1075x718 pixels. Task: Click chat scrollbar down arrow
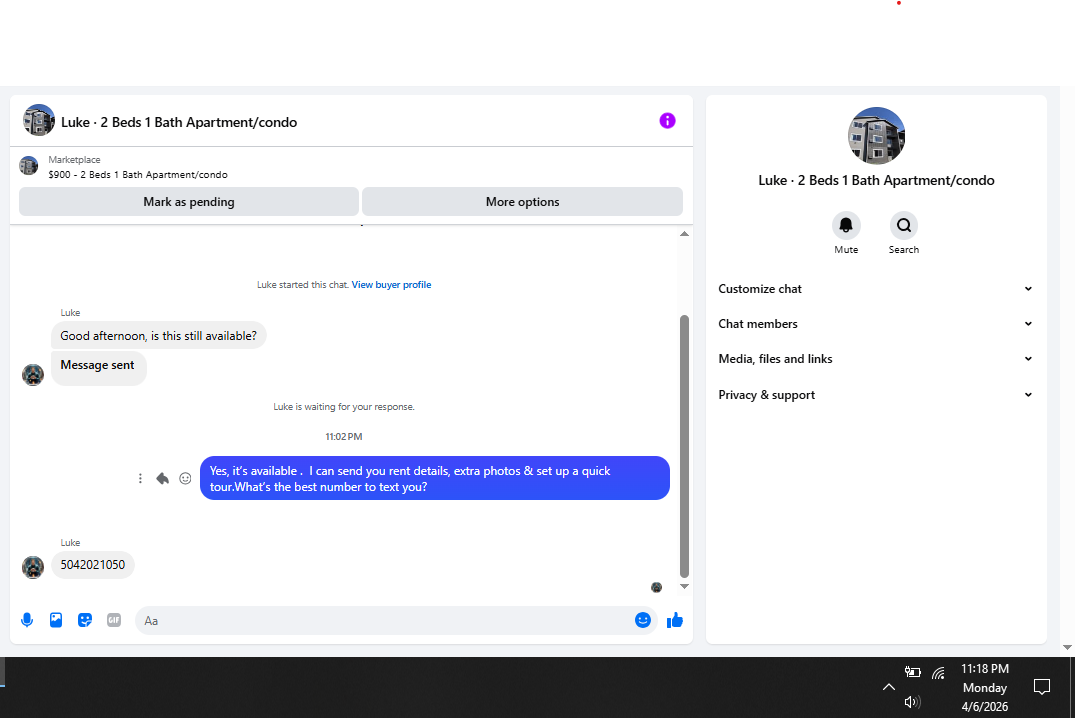pyautogui.click(x=684, y=586)
